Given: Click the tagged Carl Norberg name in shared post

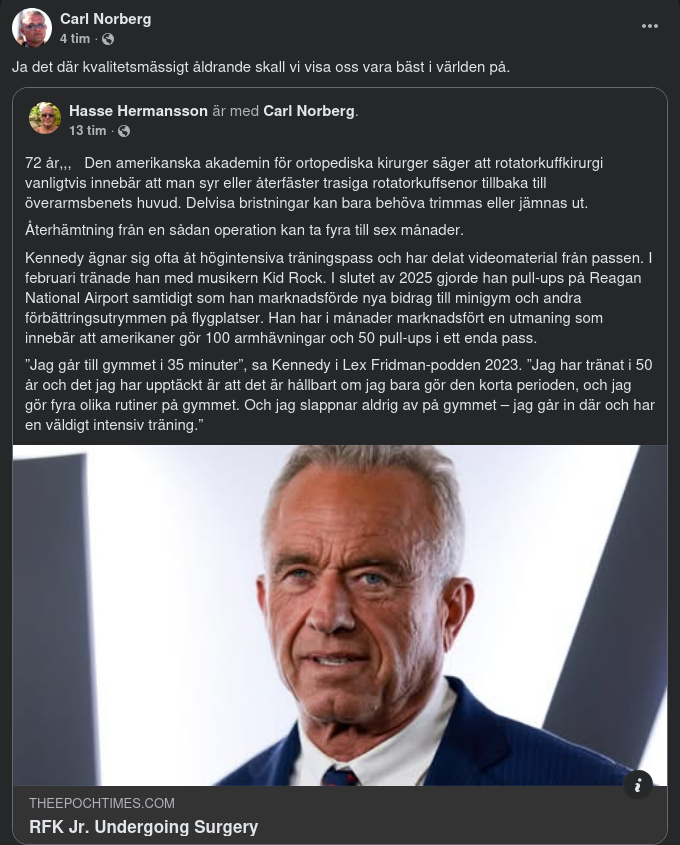Looking at the screenshot, I should point(308,111).
